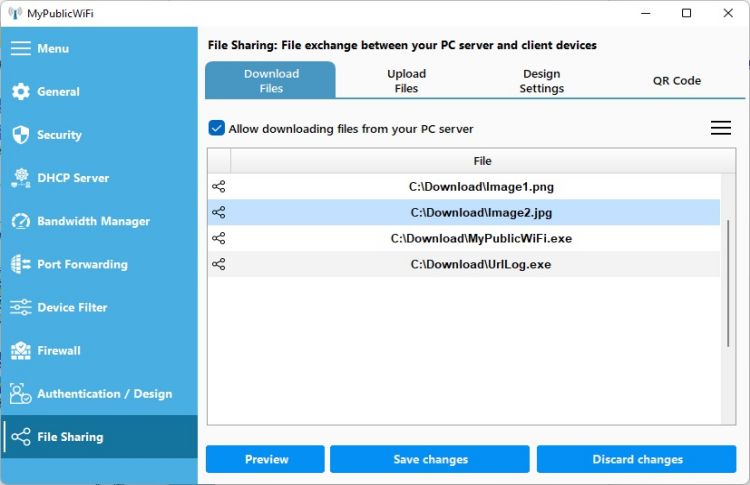
Task: Select the DHCP Server menu label
Action: pos(73,178)
